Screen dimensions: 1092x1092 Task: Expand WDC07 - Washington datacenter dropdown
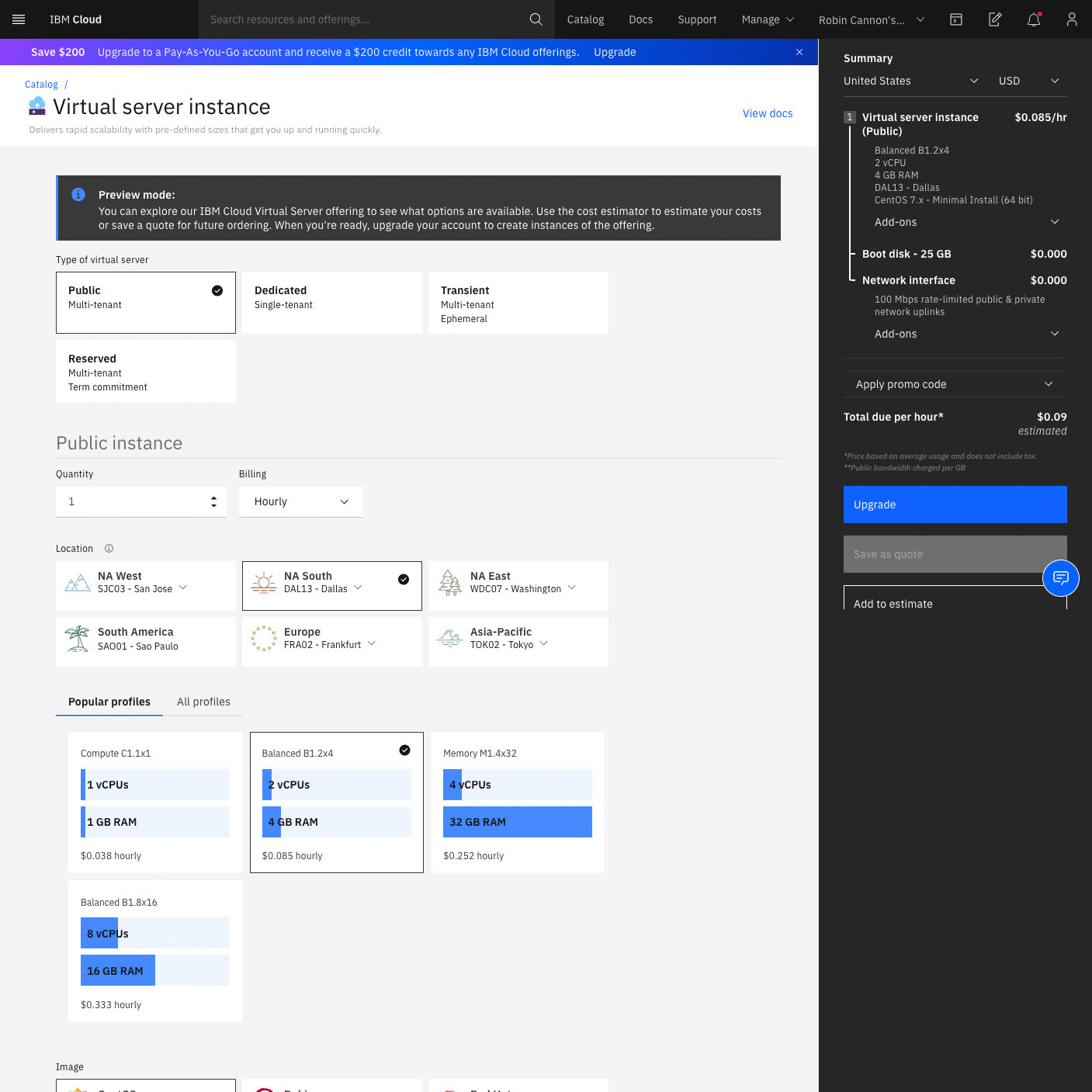point(523,589)
